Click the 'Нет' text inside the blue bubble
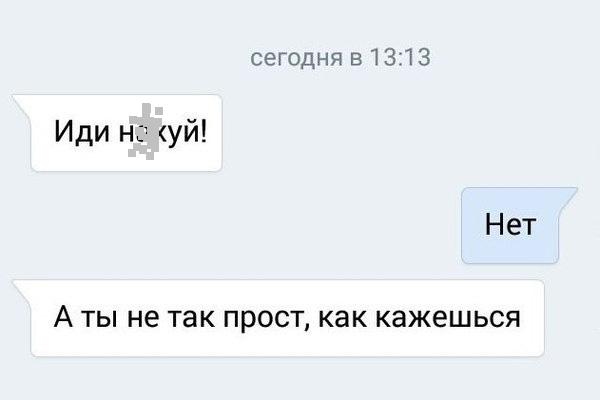Image resolution: width=600 pixels, height=400 pixels. 510,224
